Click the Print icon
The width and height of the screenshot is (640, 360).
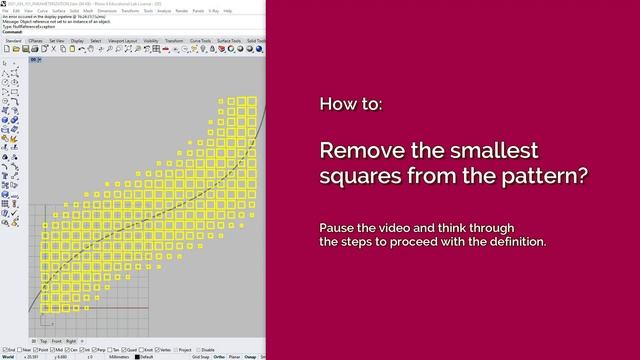click(35, 49)
